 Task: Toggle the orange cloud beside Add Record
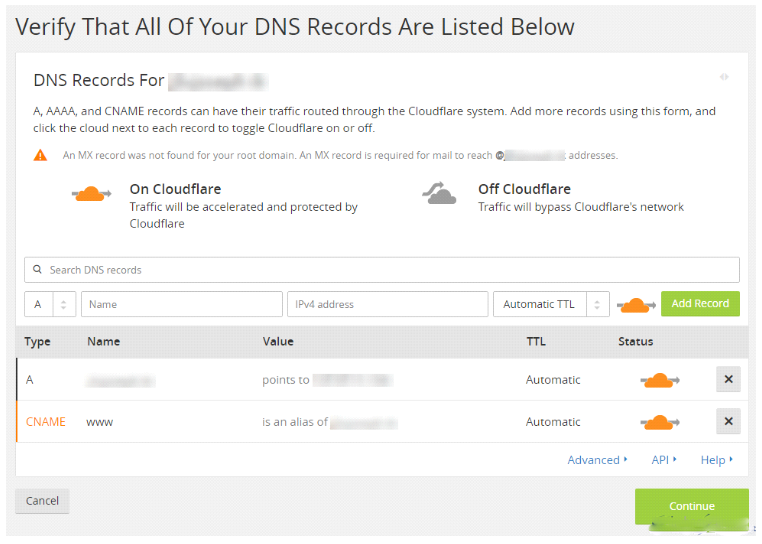pyautogui.click(x=636, y=305)
